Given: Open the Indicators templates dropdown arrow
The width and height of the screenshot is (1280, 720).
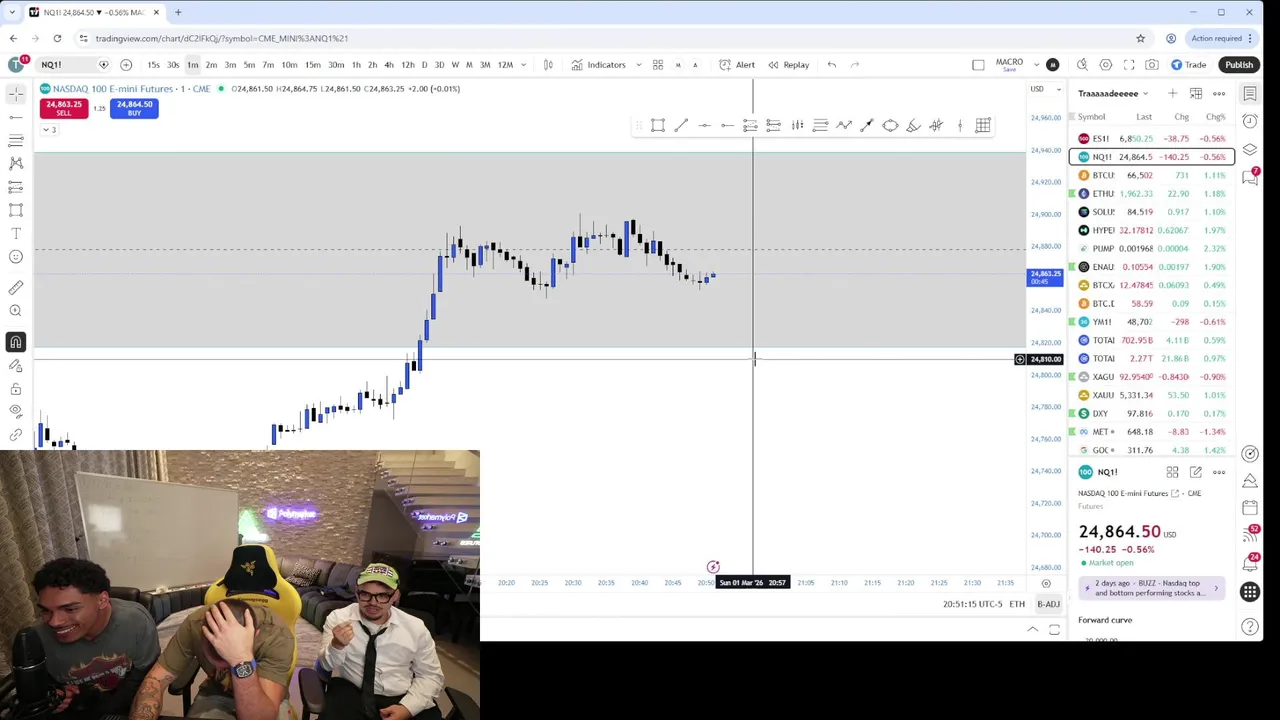Looking at the screenshot, I should [x=638, y=65].
